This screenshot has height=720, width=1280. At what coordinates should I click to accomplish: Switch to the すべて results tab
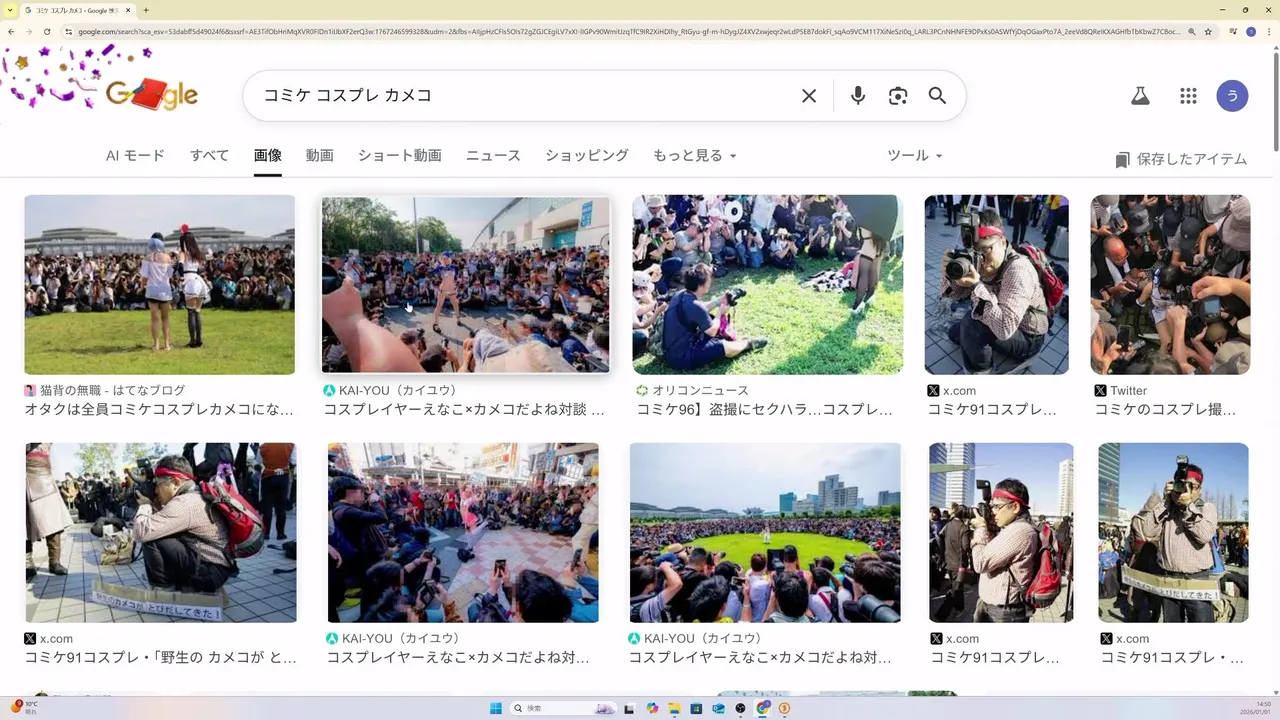[209, 156]
